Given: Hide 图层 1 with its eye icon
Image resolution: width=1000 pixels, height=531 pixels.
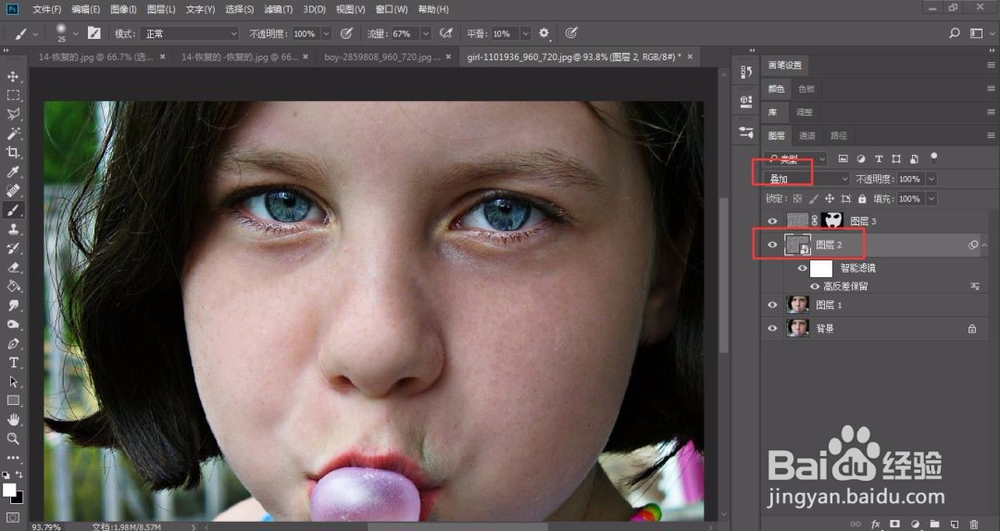Looking at the screenshot, I should click(772, 305).
